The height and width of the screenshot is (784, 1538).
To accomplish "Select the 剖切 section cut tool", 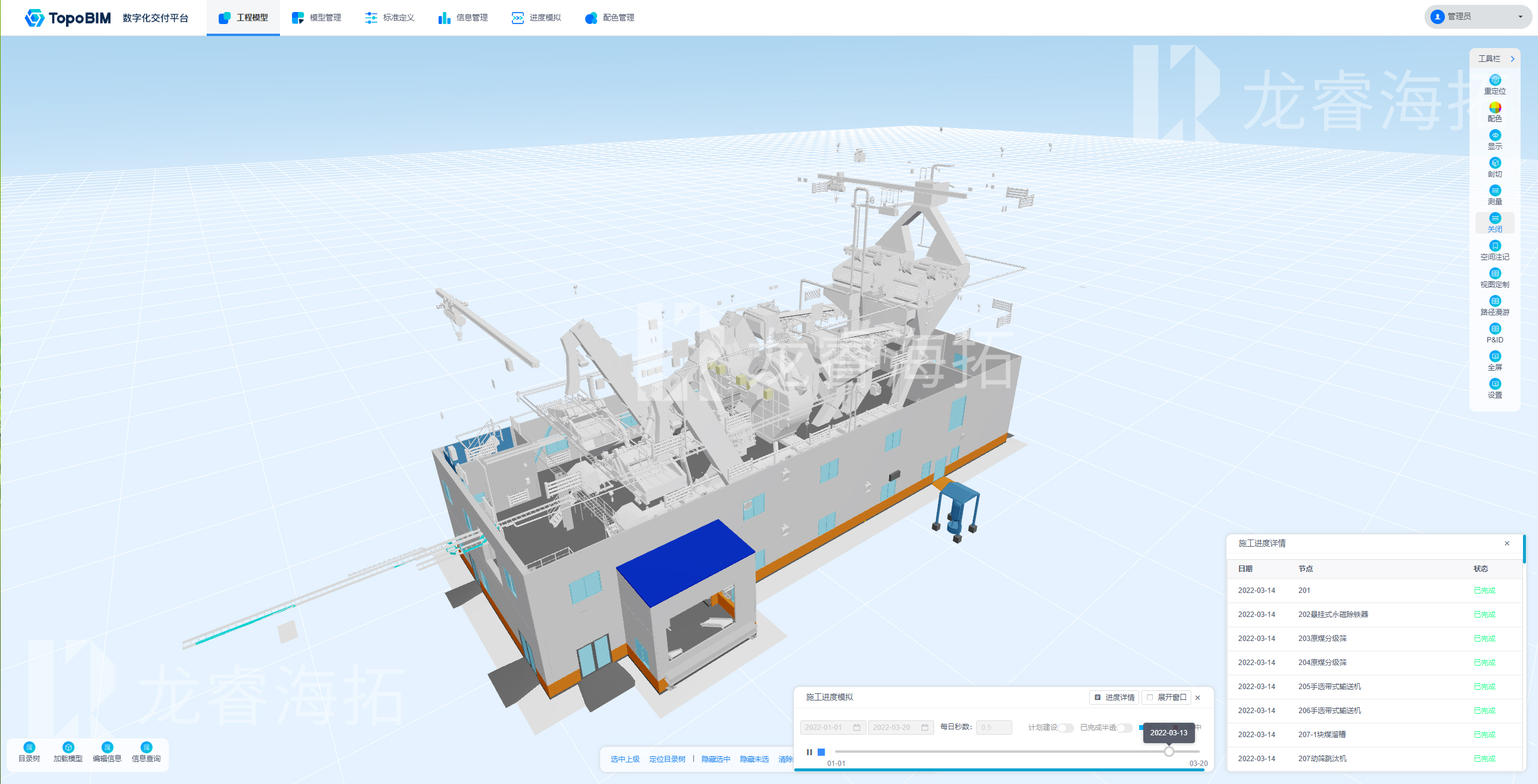I will [1495, 163].
